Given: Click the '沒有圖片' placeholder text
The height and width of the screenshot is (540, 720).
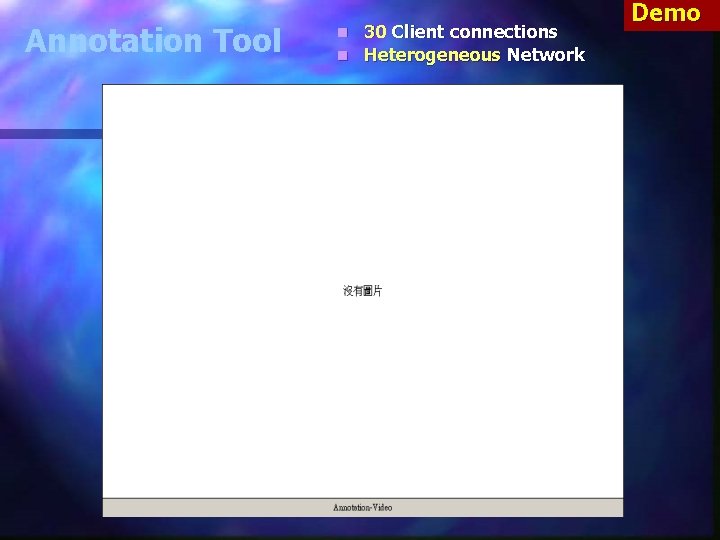Looking at the screenshot, I should pos(362,291).
